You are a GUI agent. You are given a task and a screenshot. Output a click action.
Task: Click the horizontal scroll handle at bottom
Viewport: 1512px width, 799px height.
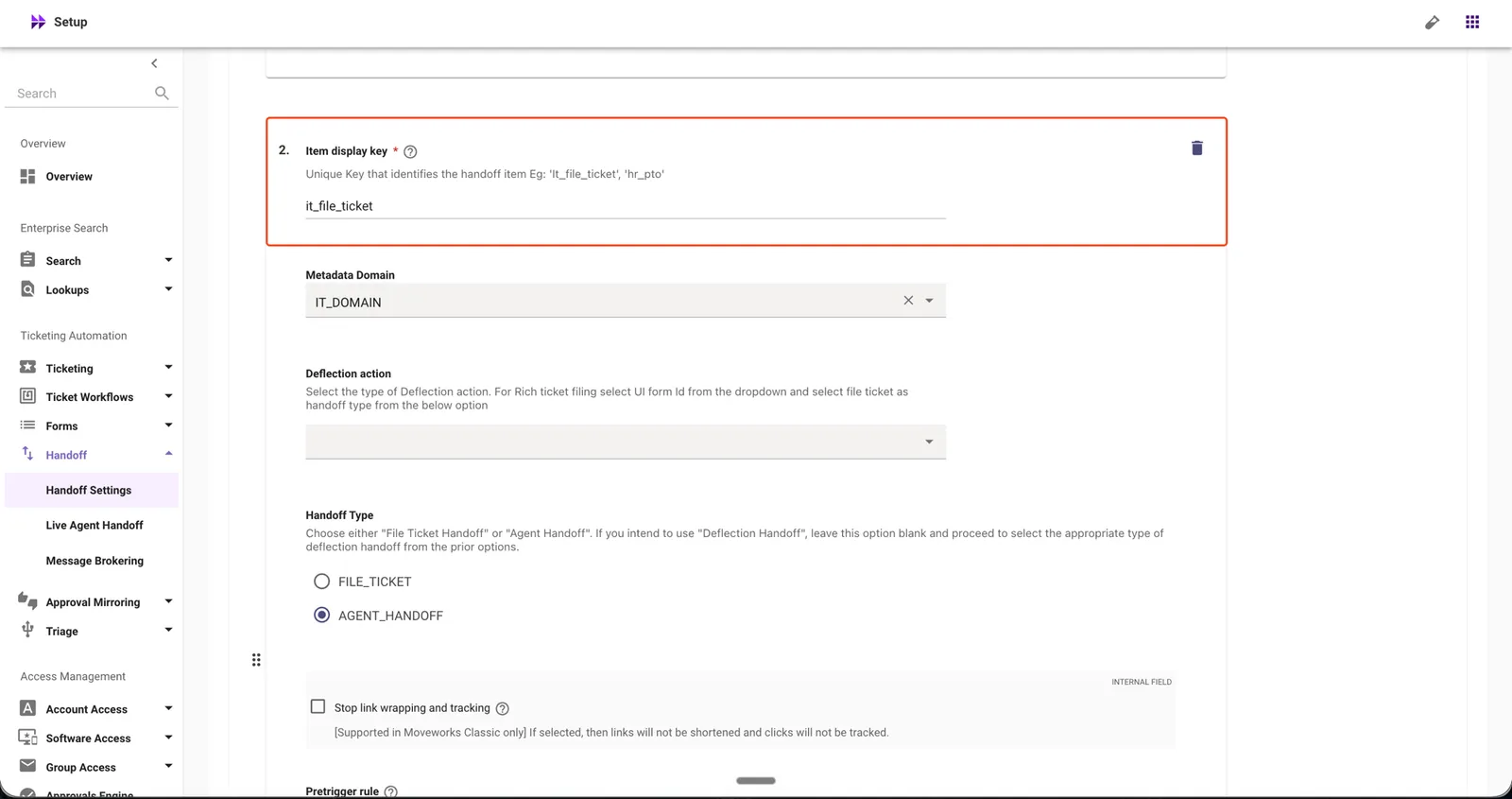pyautogui.click(x=756, y=781)
